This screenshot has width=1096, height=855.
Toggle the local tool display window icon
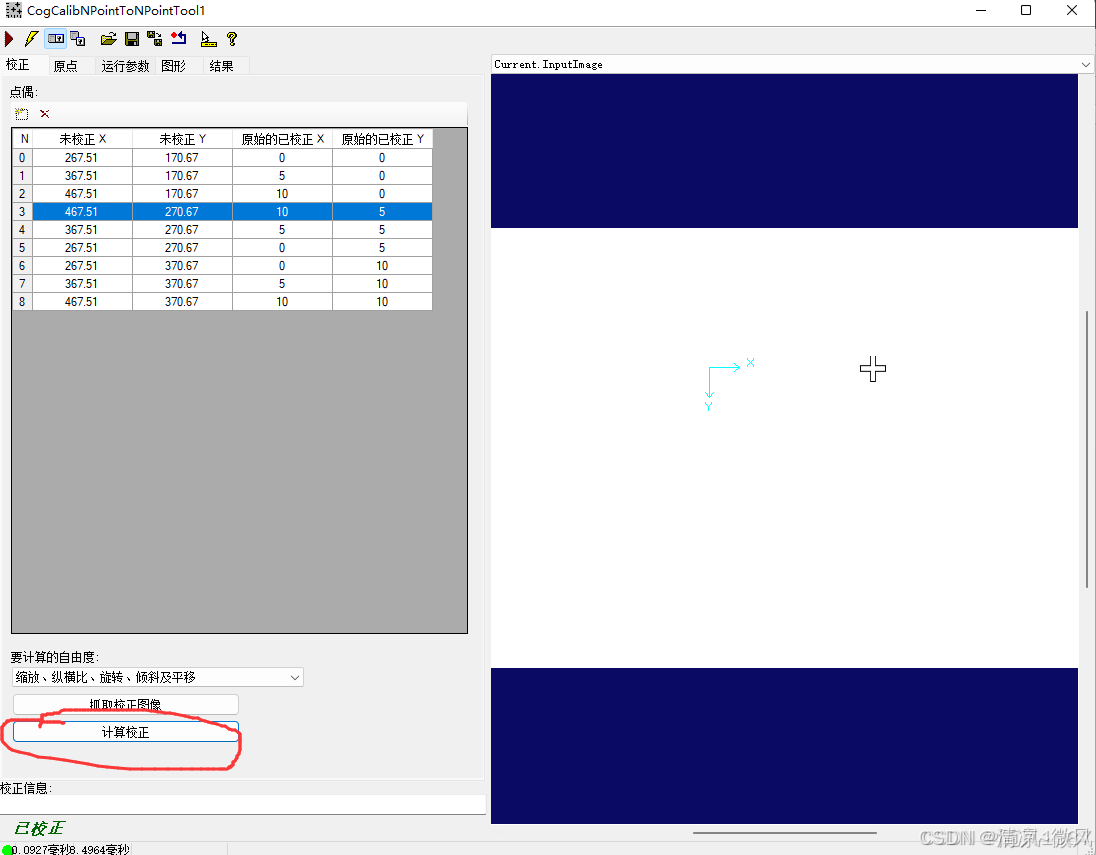(56, 38)
